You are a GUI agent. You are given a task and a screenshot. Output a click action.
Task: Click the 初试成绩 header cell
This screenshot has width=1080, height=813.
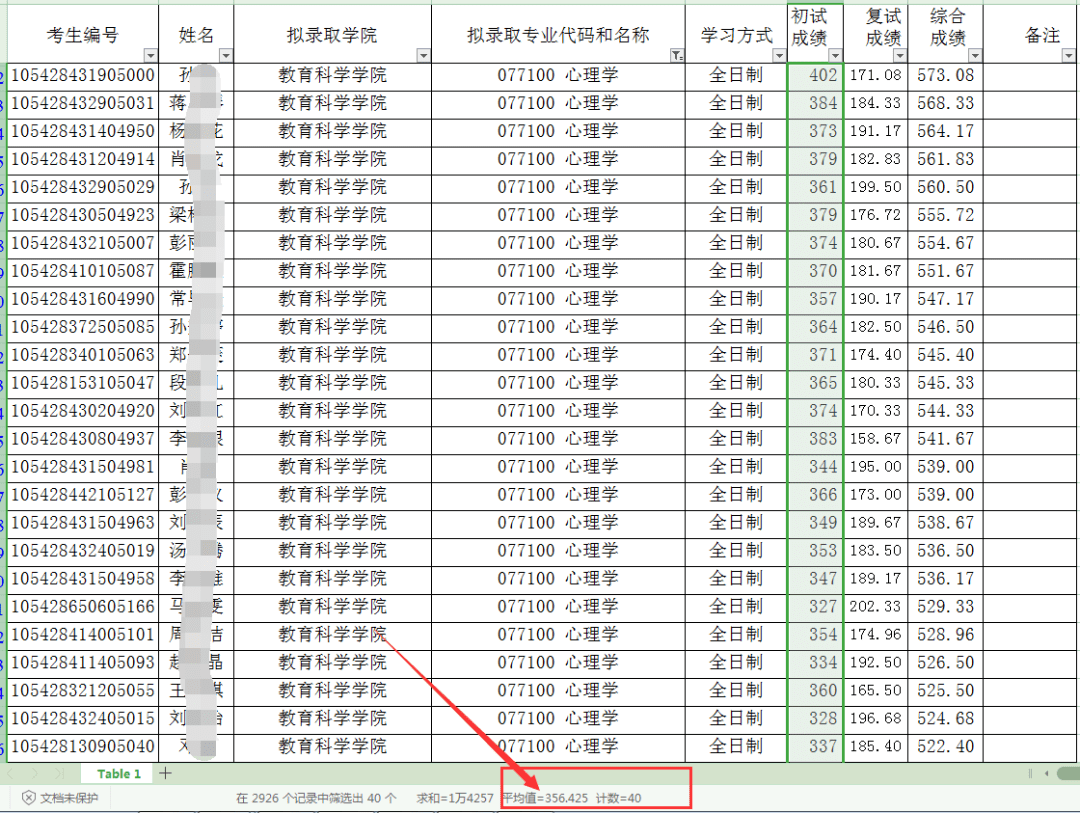tap(816, 34)
